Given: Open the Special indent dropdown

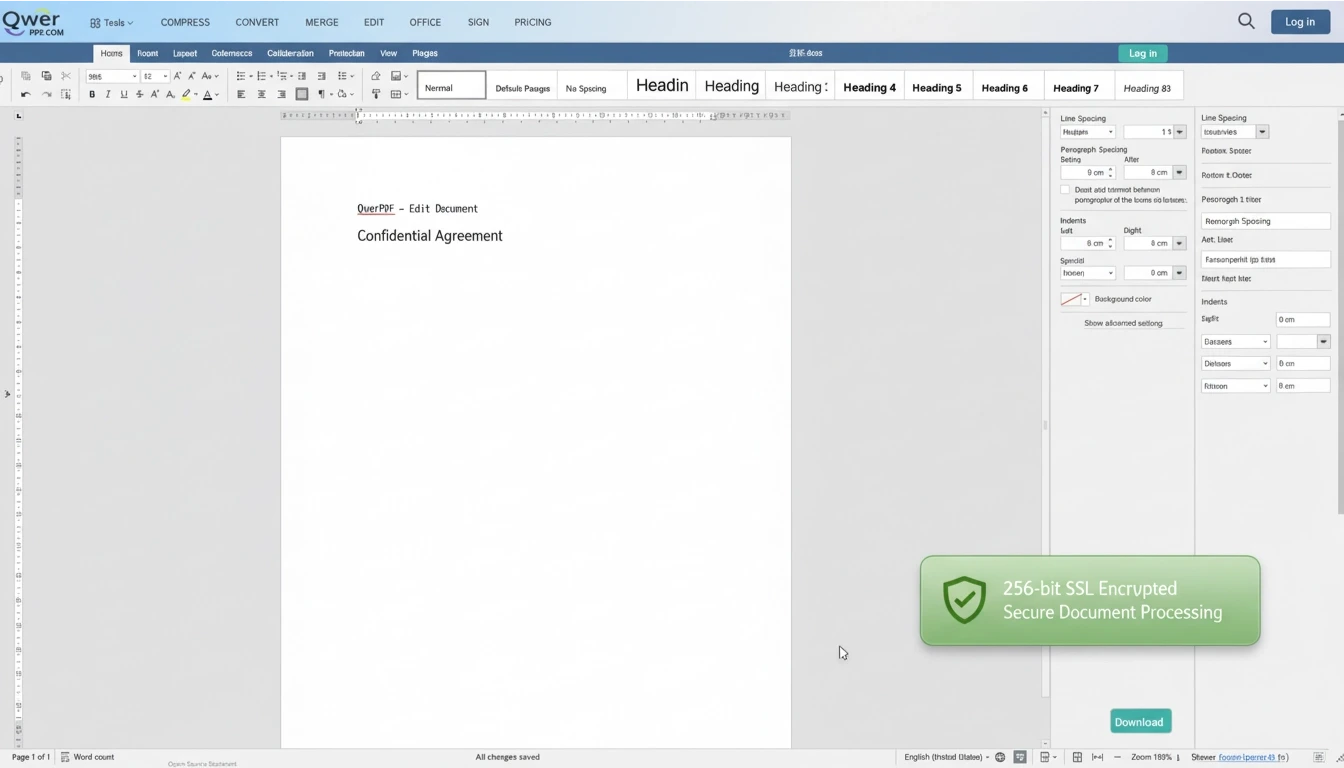Looking at the screenshot, I should click(x=1087, y=273).
